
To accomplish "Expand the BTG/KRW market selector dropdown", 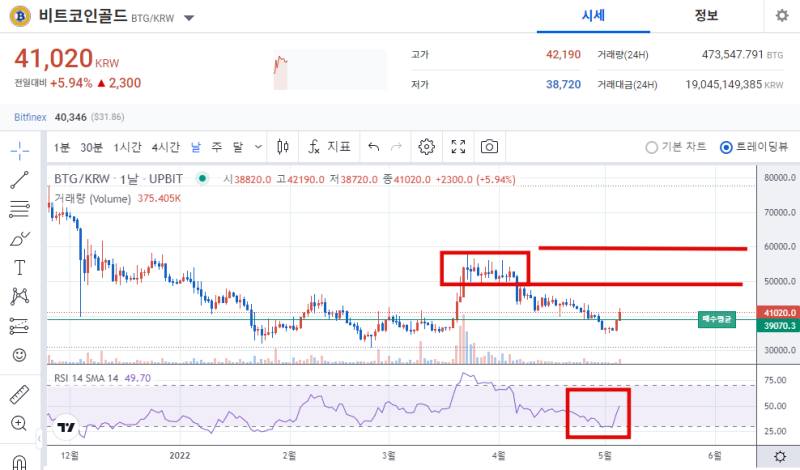I will 189,18.
